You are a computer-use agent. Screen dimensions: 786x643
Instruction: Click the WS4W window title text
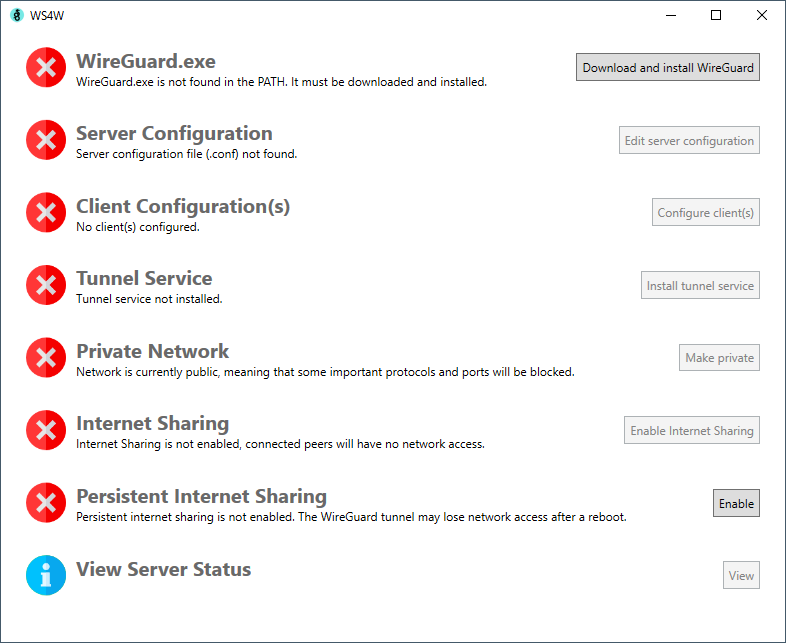coord(47,16)
